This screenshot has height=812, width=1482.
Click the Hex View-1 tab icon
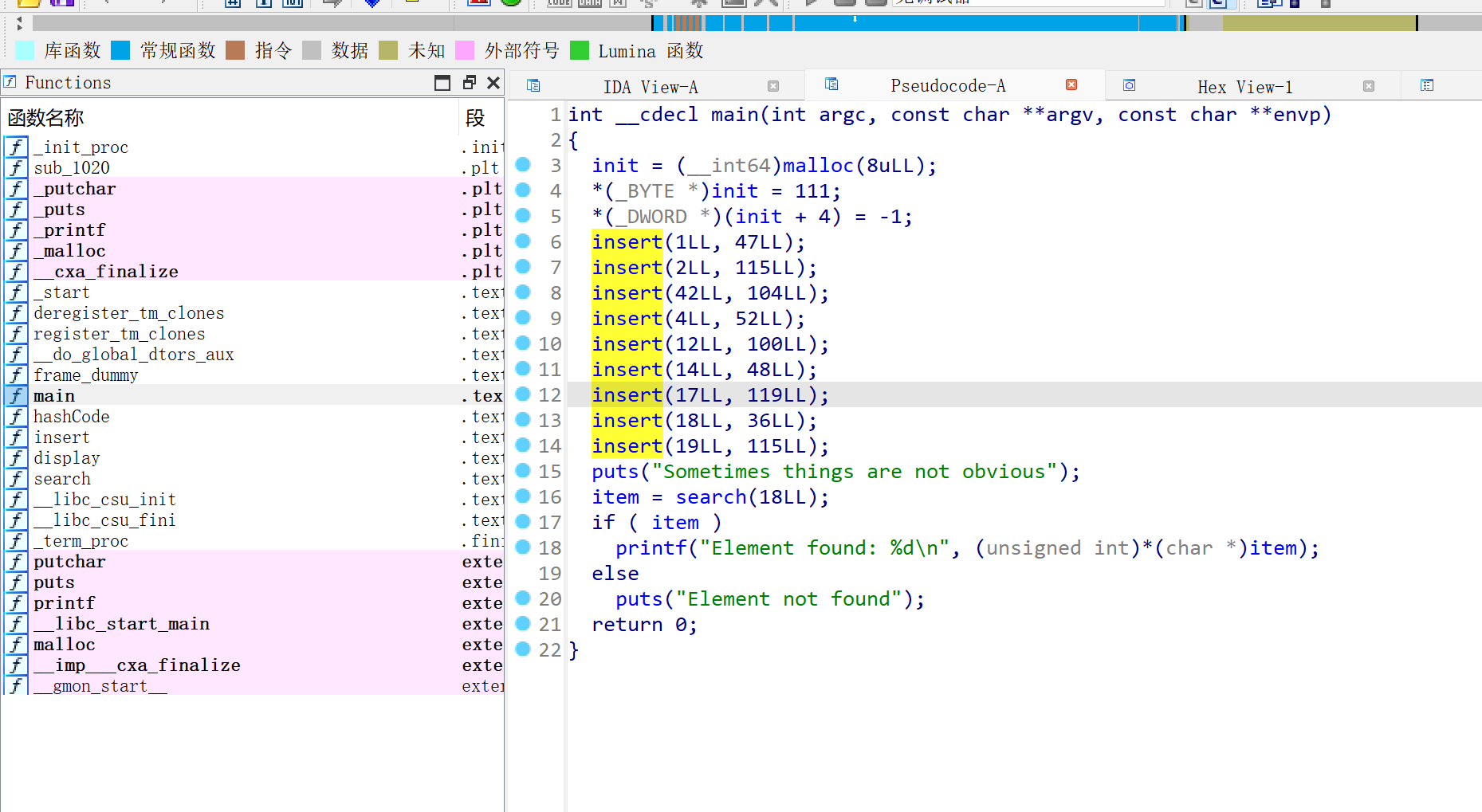click(1129, 85)
